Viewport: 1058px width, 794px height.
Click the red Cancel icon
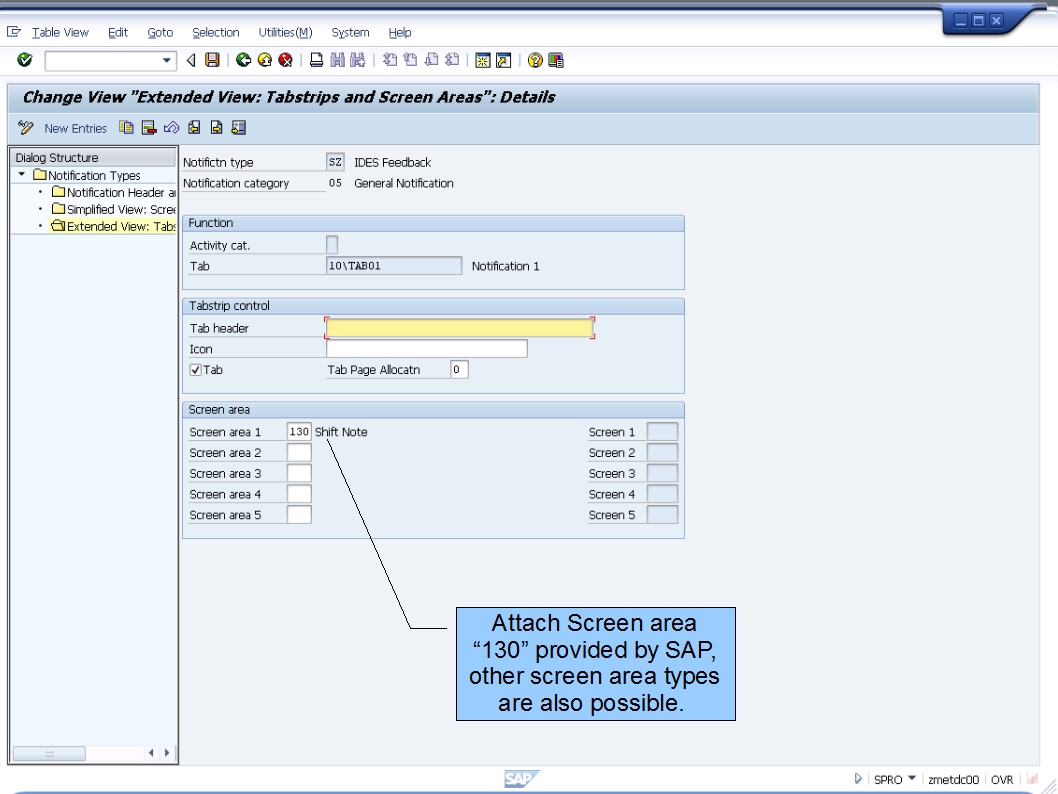(285, 60)
